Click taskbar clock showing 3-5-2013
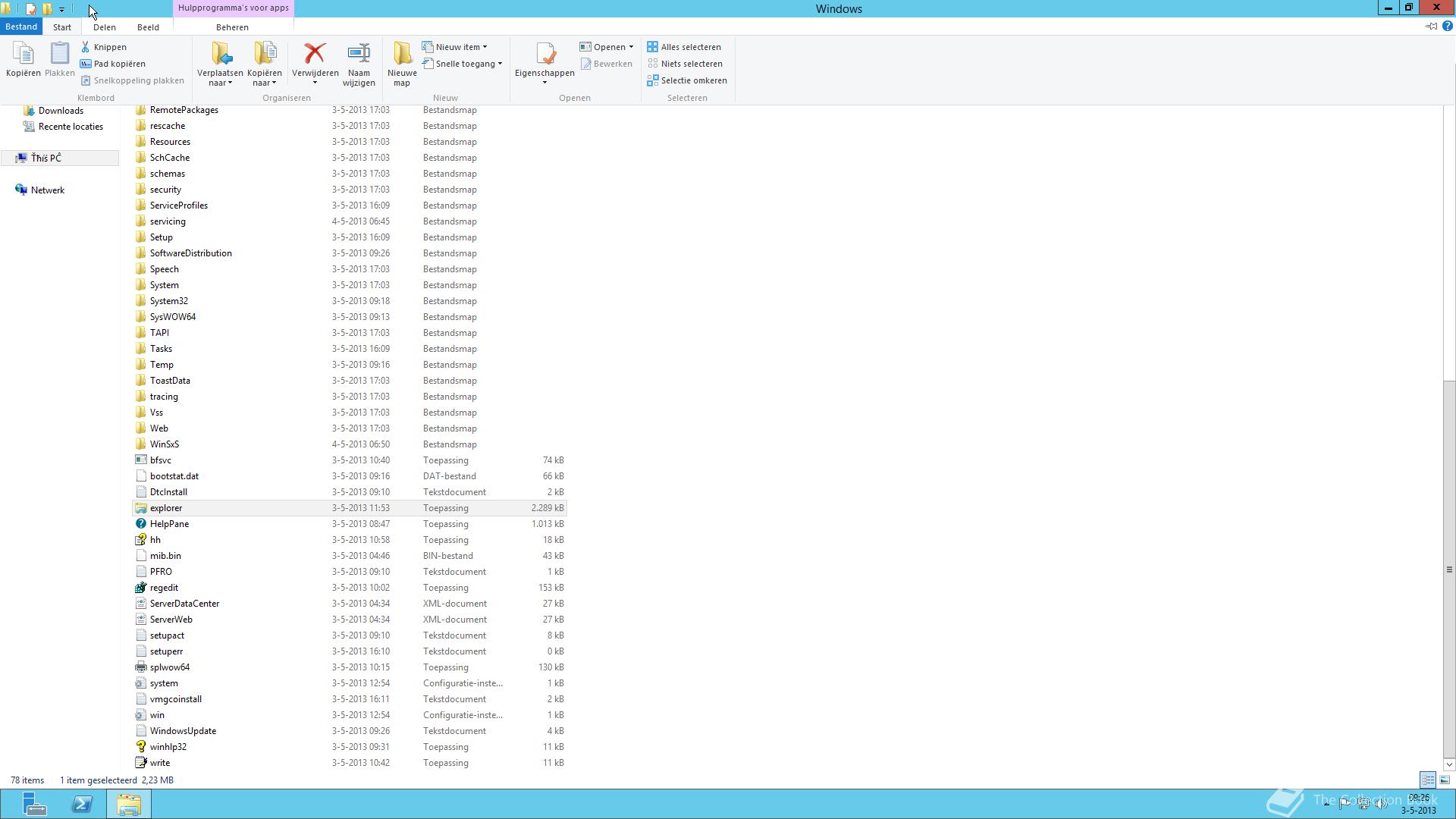1456x819 pixels. click(1418, 804)
